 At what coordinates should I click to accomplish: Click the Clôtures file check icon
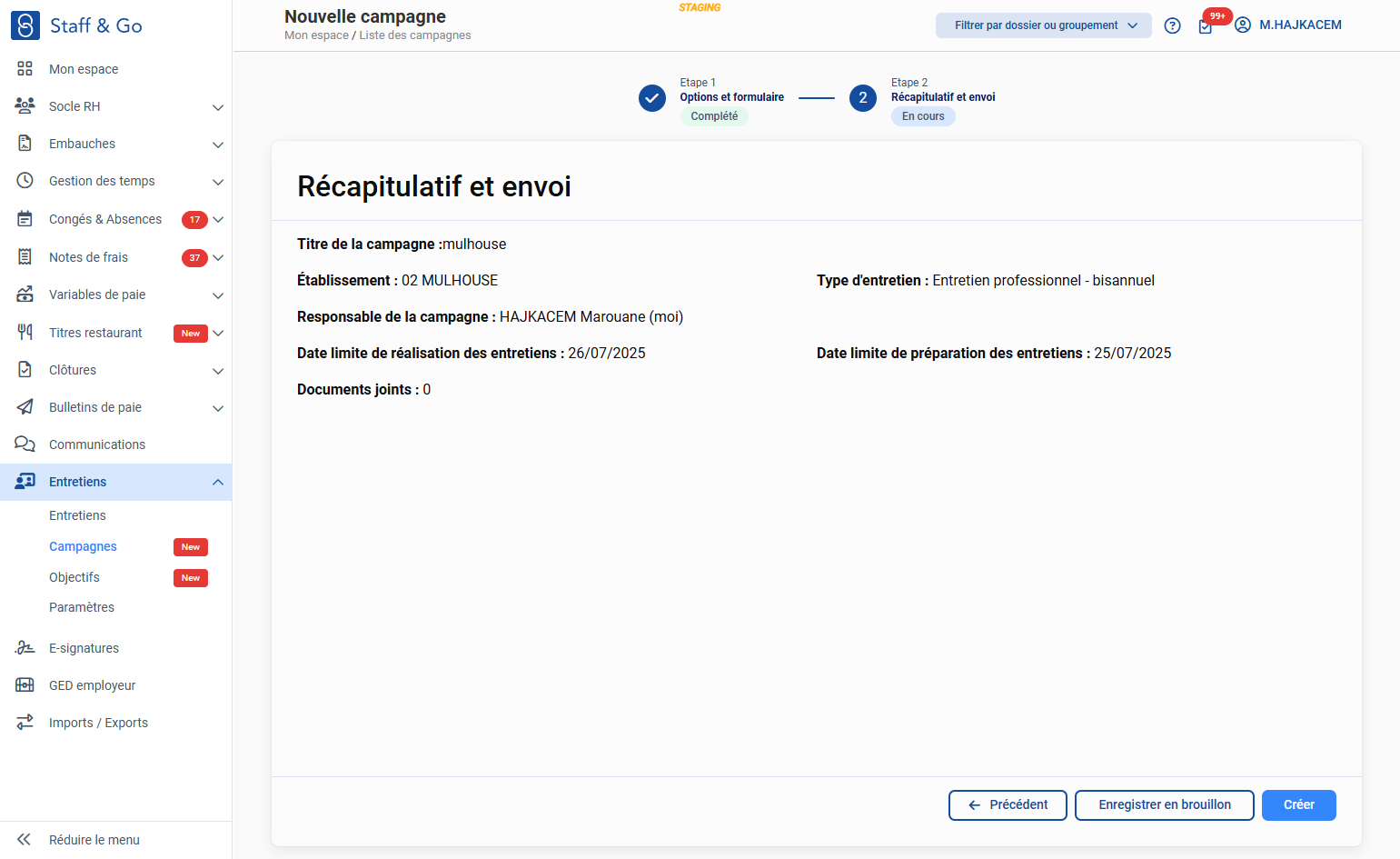coord(25,370)
